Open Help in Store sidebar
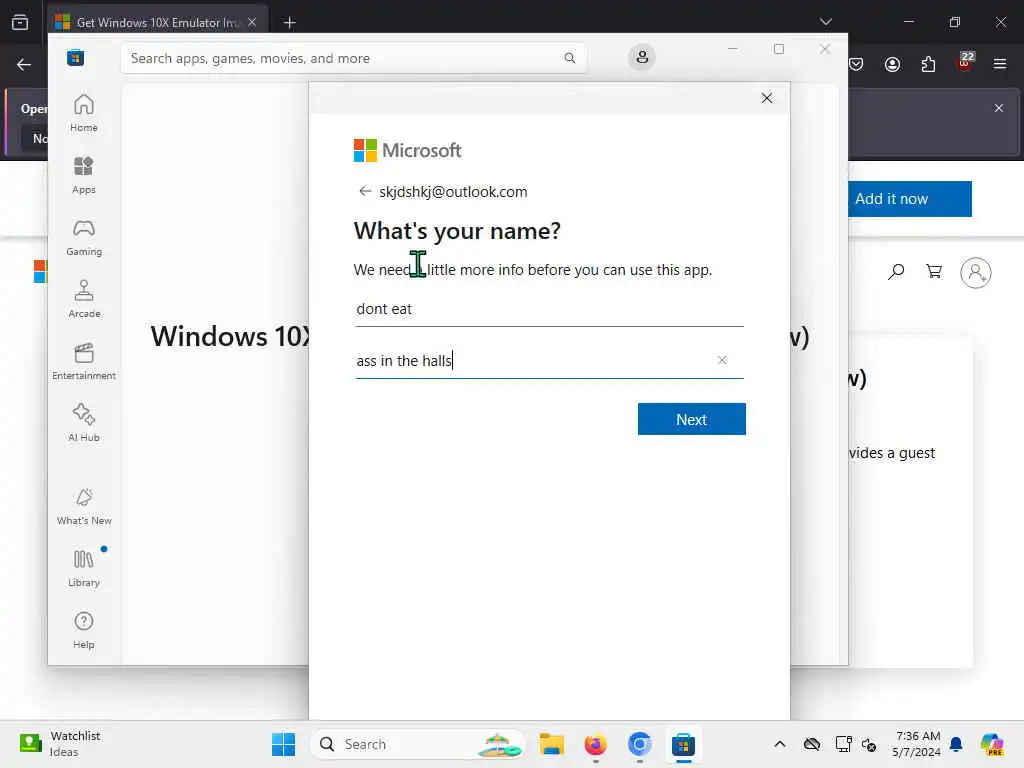Screen dimensions: 1024x768 tap(84, 630)
